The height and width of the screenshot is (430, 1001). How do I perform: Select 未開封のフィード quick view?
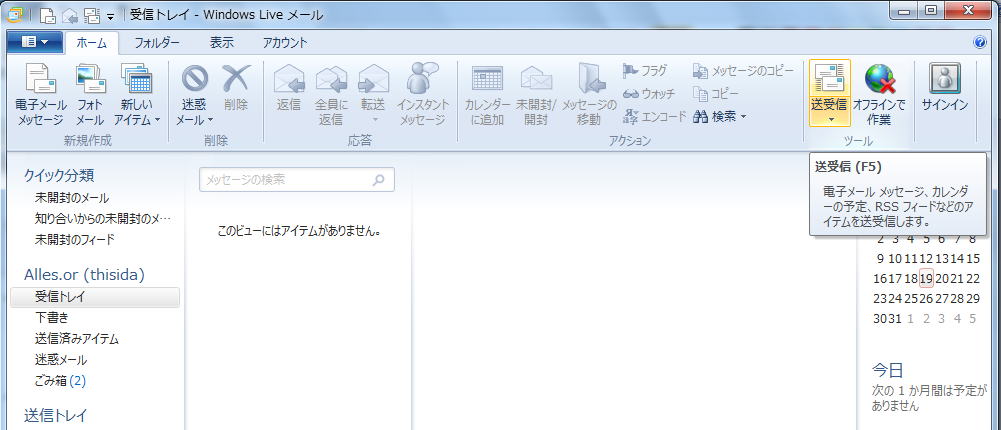tap(75, 240)
